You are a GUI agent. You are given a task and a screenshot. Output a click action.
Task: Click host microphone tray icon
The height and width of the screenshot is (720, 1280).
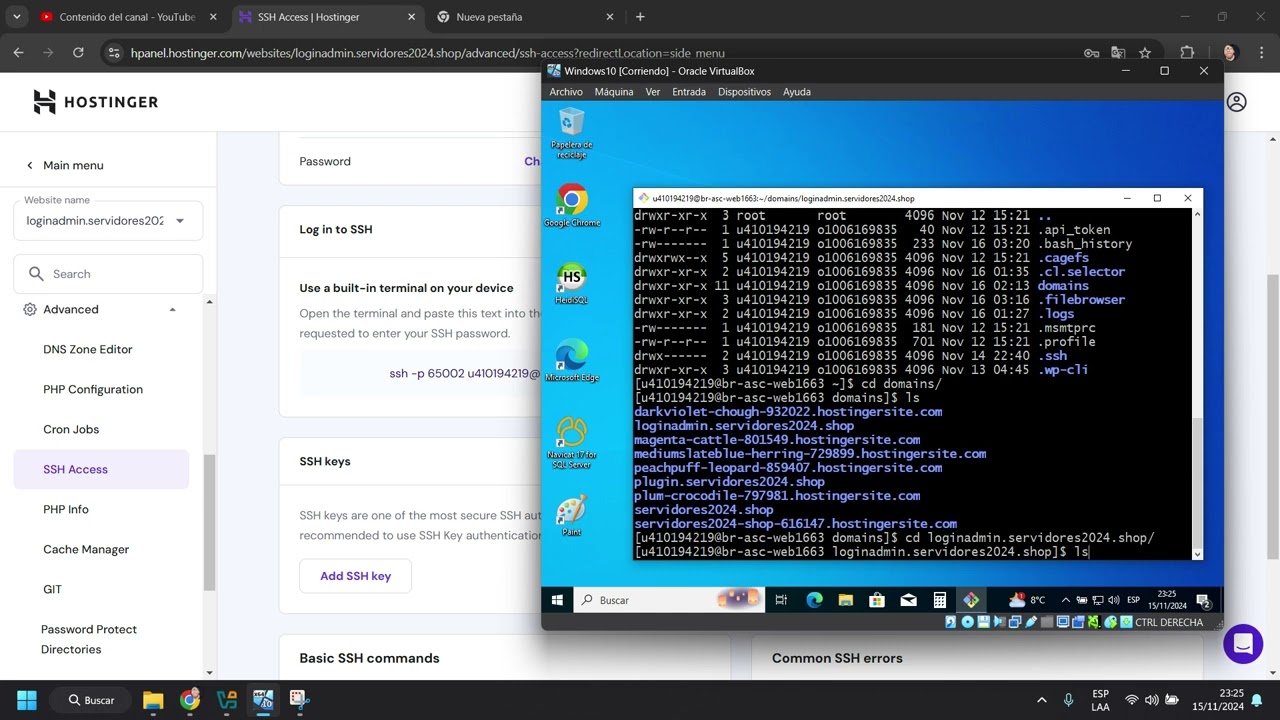point(1068,700)
